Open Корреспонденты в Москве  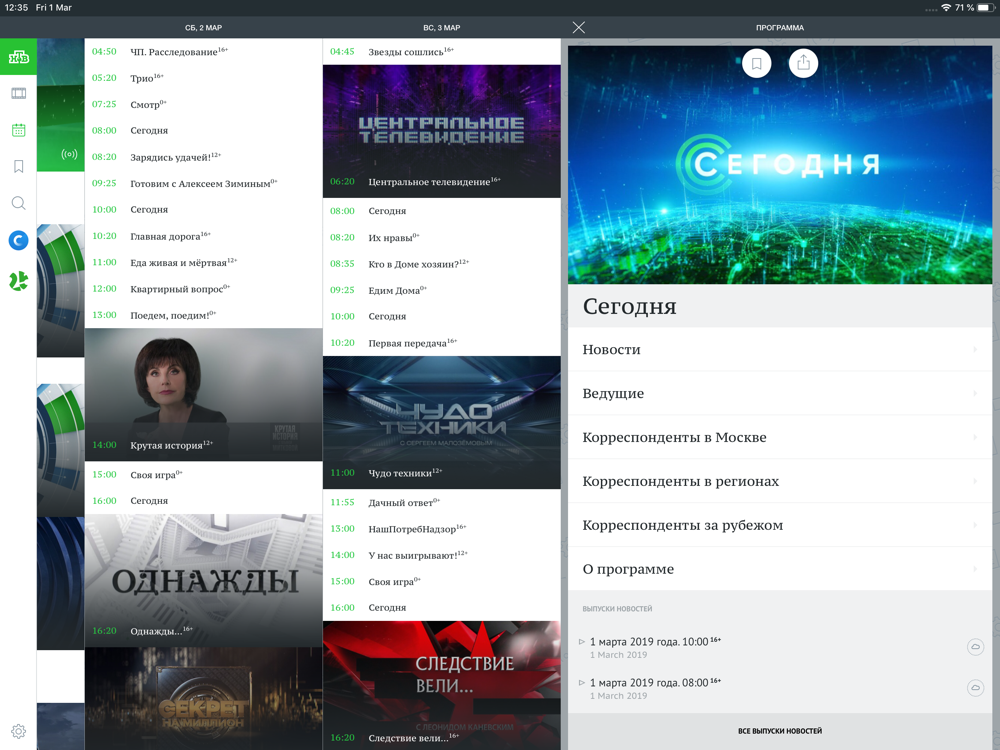click(x=779, y=438)
